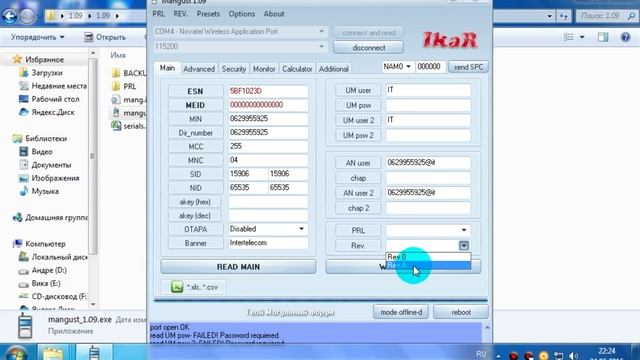Click the AN user field
Image resolution: width=640 pixels, height=360 pixels.
[428, 162]
